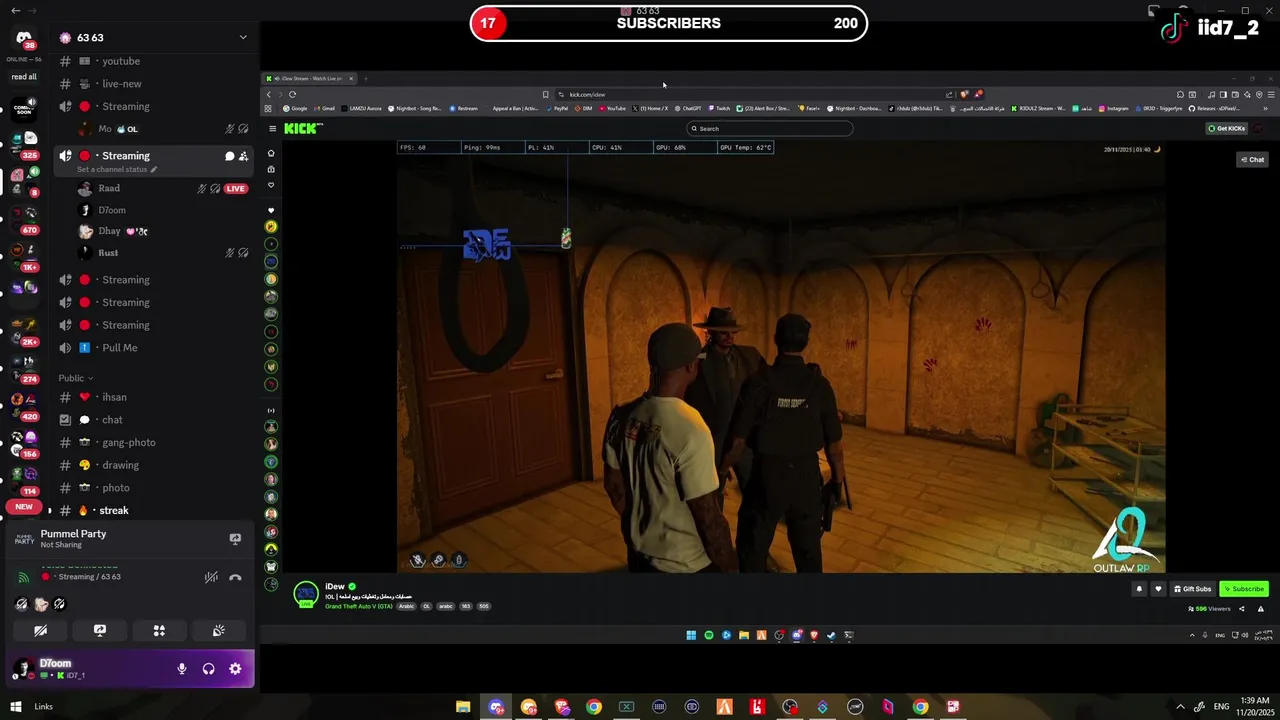The image size is (1280, 720).
Task: Open chat for active Streaming channel
Action: (x=229, y=156)
